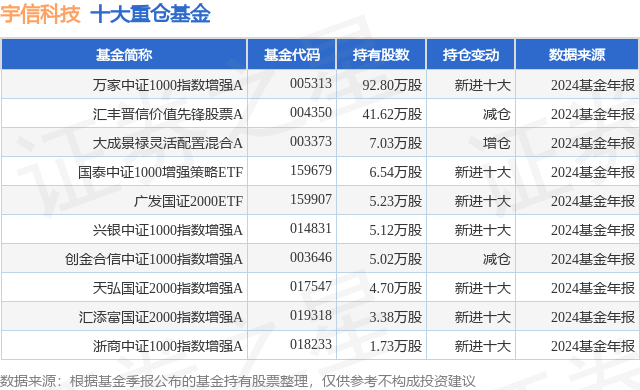The height and width of the screenshot is (390, 640).
Task: Click 国泰中证1000增强策略ETF fund name
Action: coord(161,172)
